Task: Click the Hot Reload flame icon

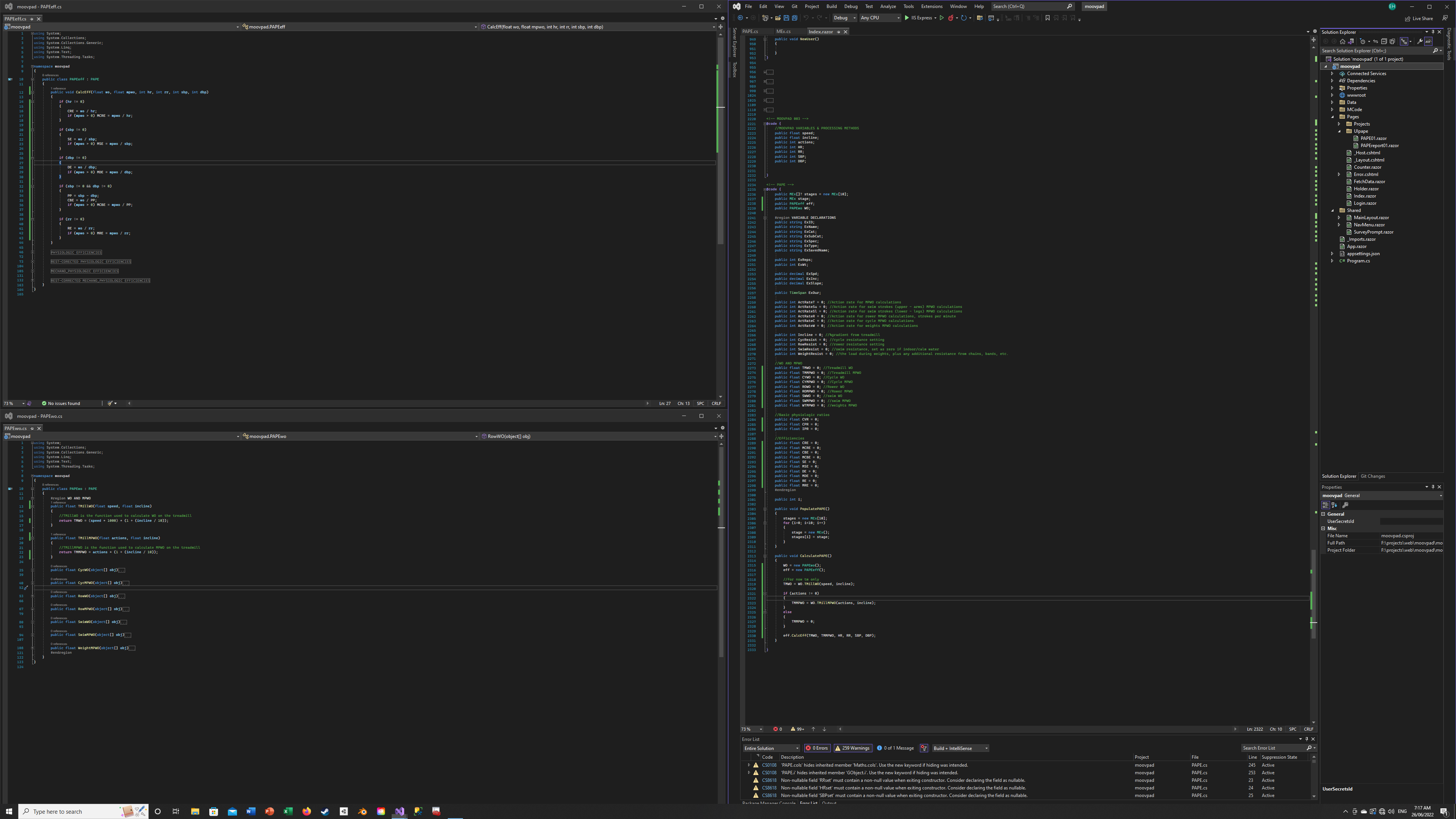Action: (951, 18)
